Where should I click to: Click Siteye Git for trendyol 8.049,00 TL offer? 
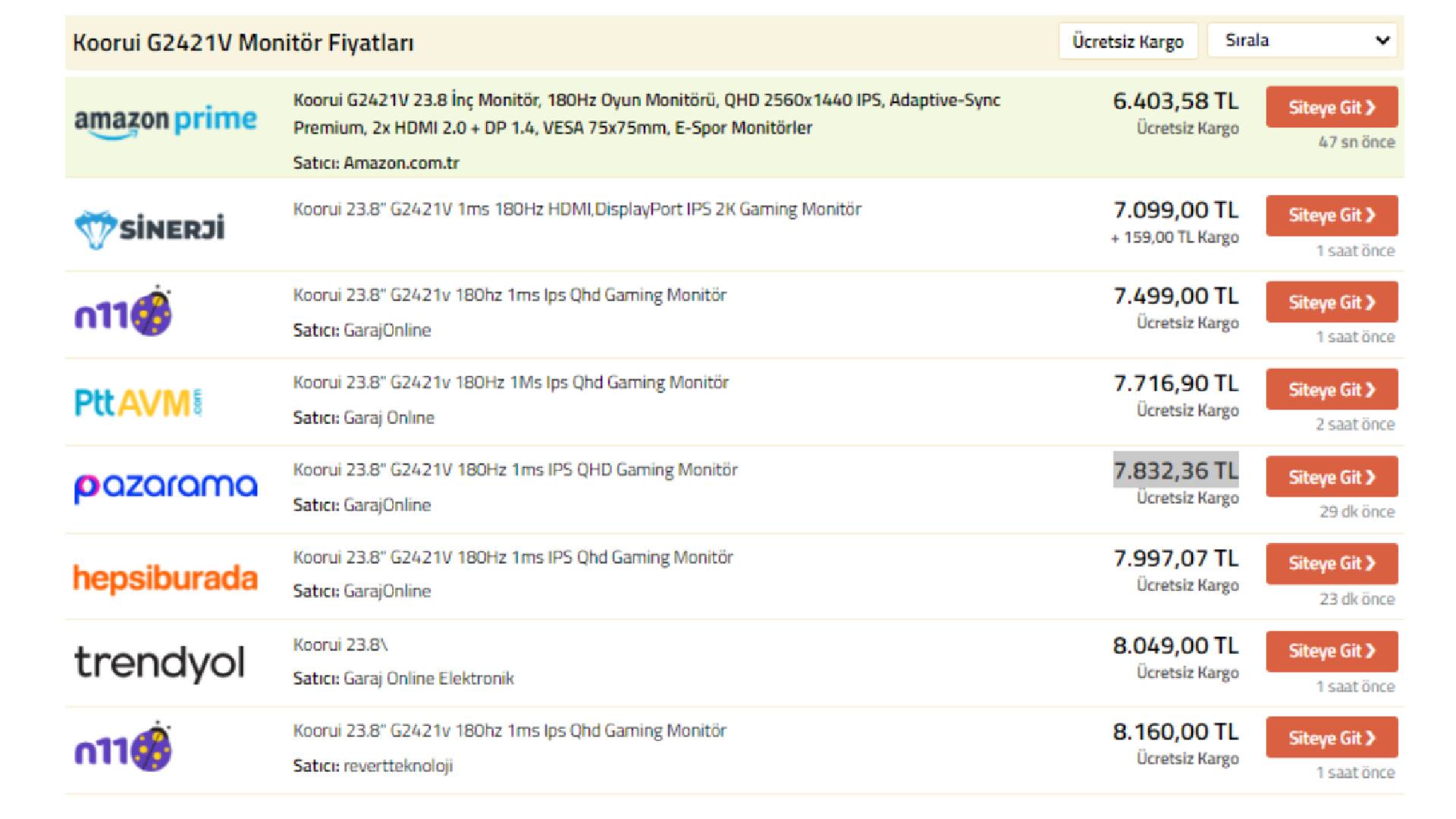(1332, 651)
